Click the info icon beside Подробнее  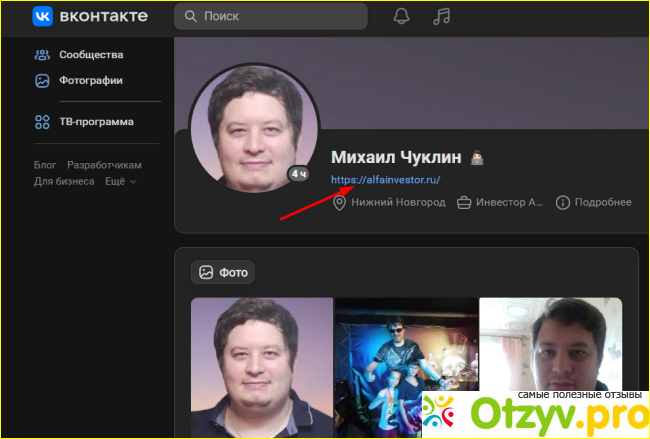(563, 203)
